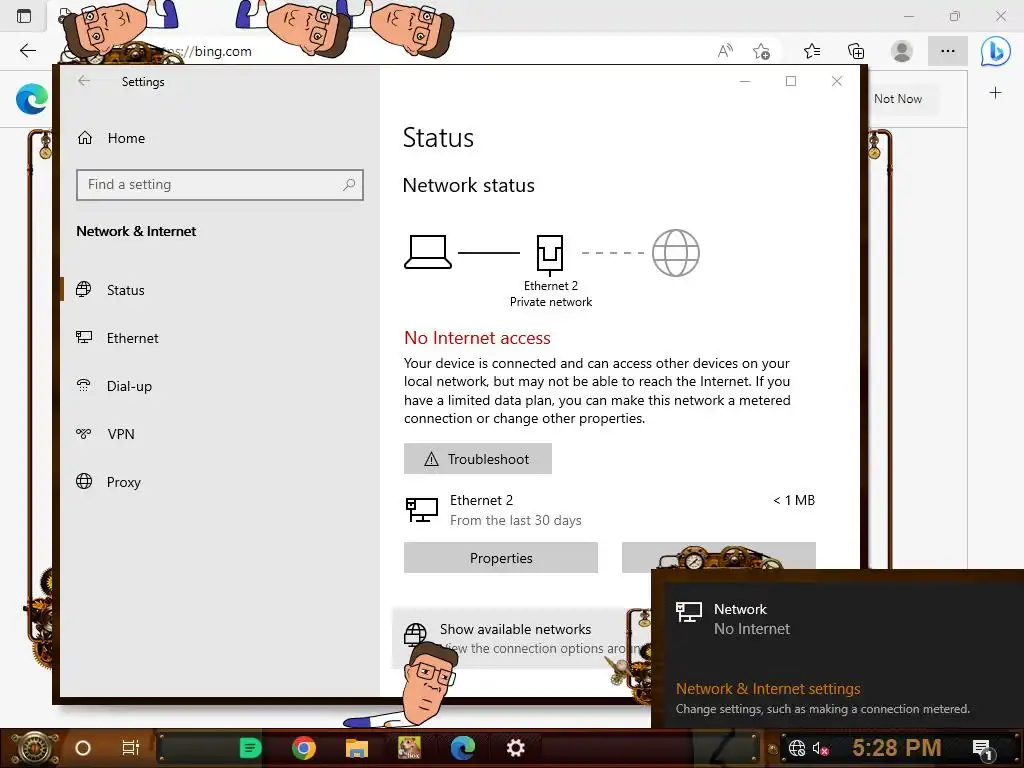Open the Edge Favorites list icon
Viewport: 1024px width, 768px height.
(812, 51)
